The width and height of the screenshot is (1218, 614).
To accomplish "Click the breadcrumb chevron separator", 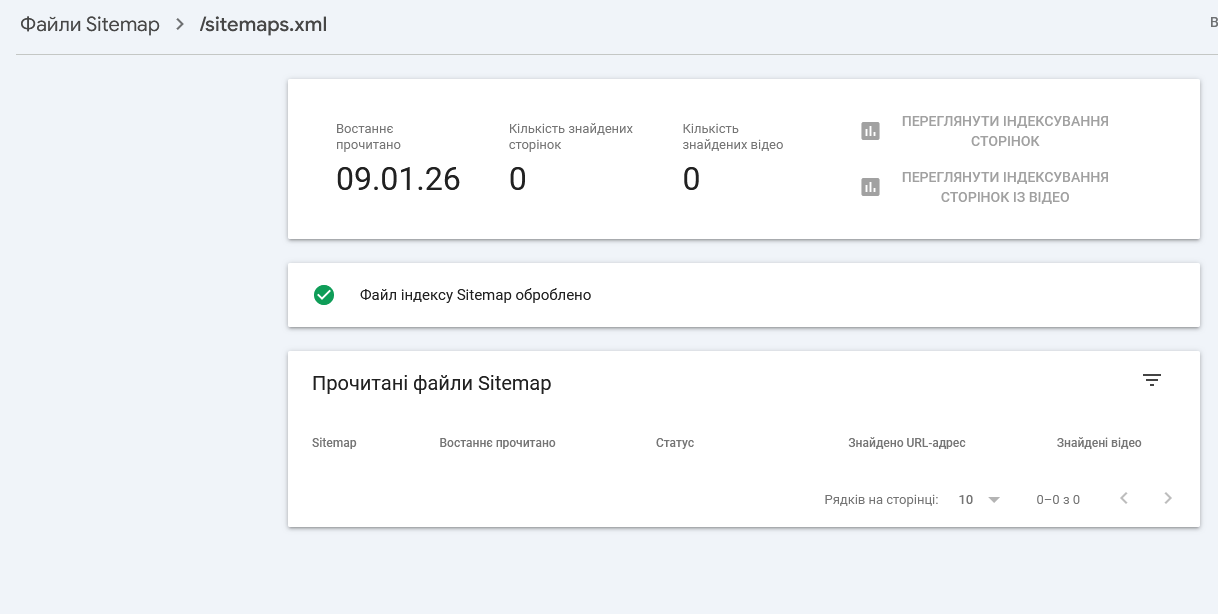I will click(x=180, y=25).
